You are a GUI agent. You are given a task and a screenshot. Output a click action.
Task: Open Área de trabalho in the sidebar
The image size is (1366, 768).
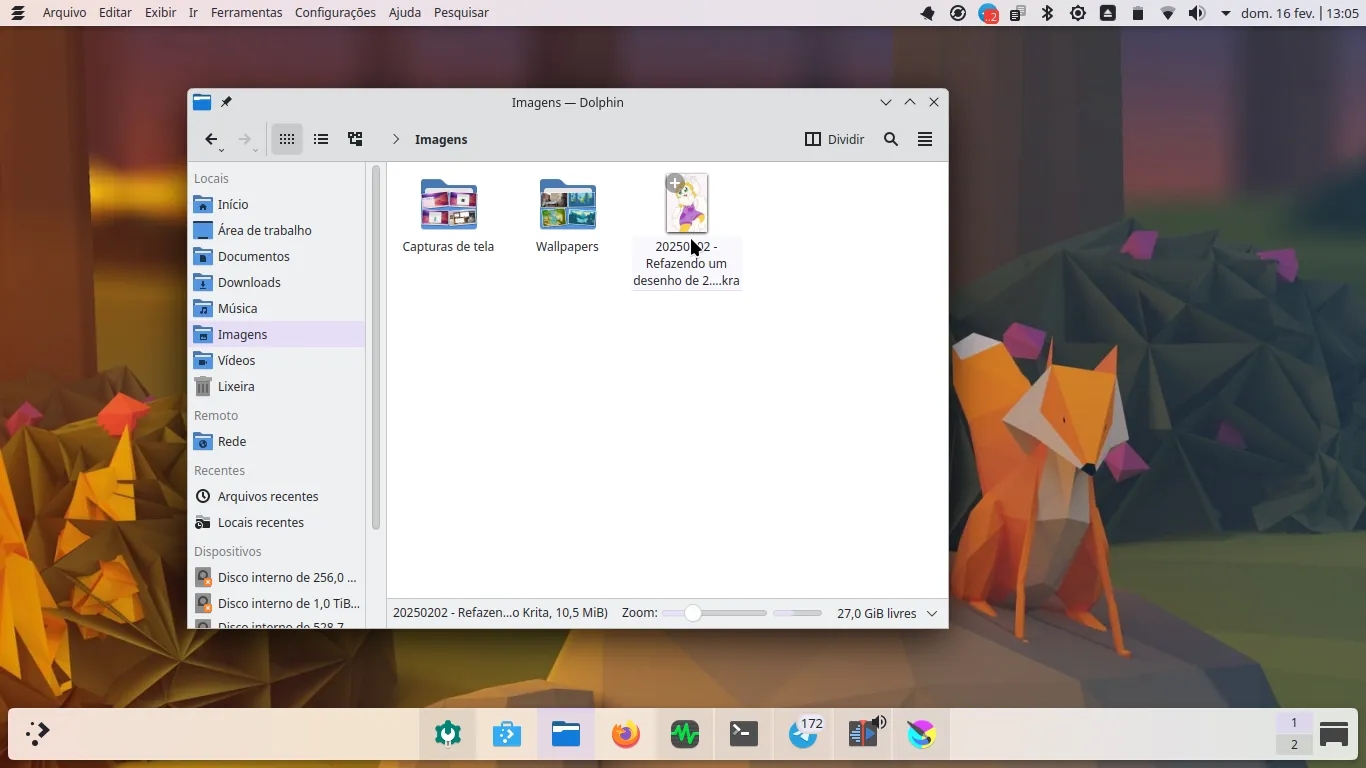coord(277,230)
